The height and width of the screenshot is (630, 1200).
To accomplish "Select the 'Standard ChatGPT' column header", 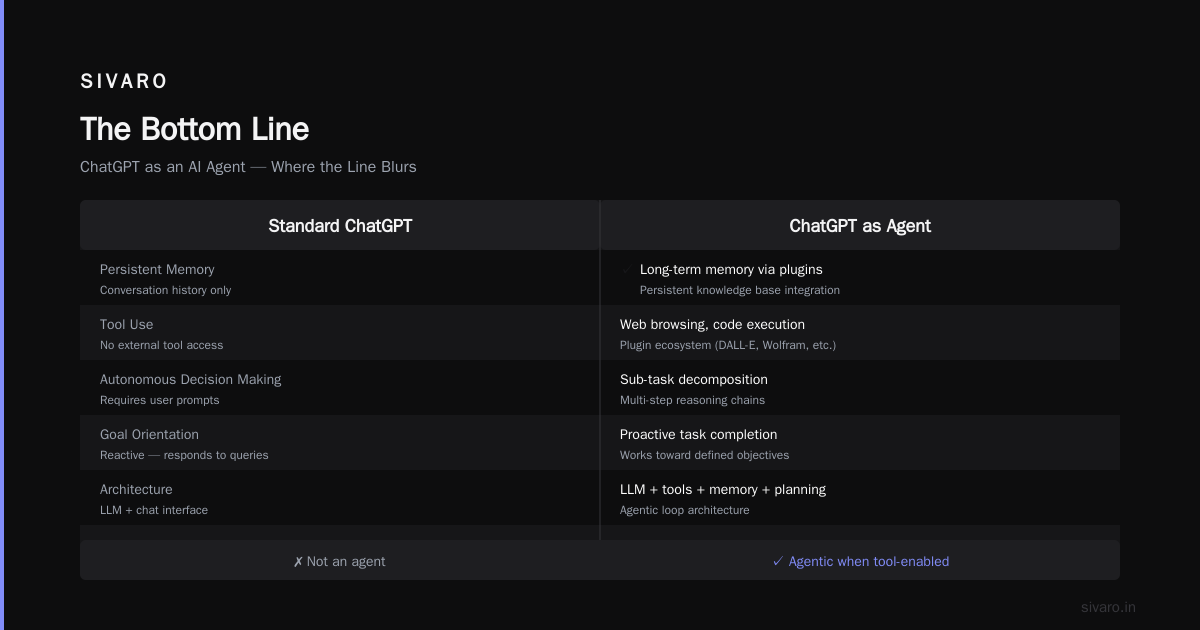I will pos(340,226).
